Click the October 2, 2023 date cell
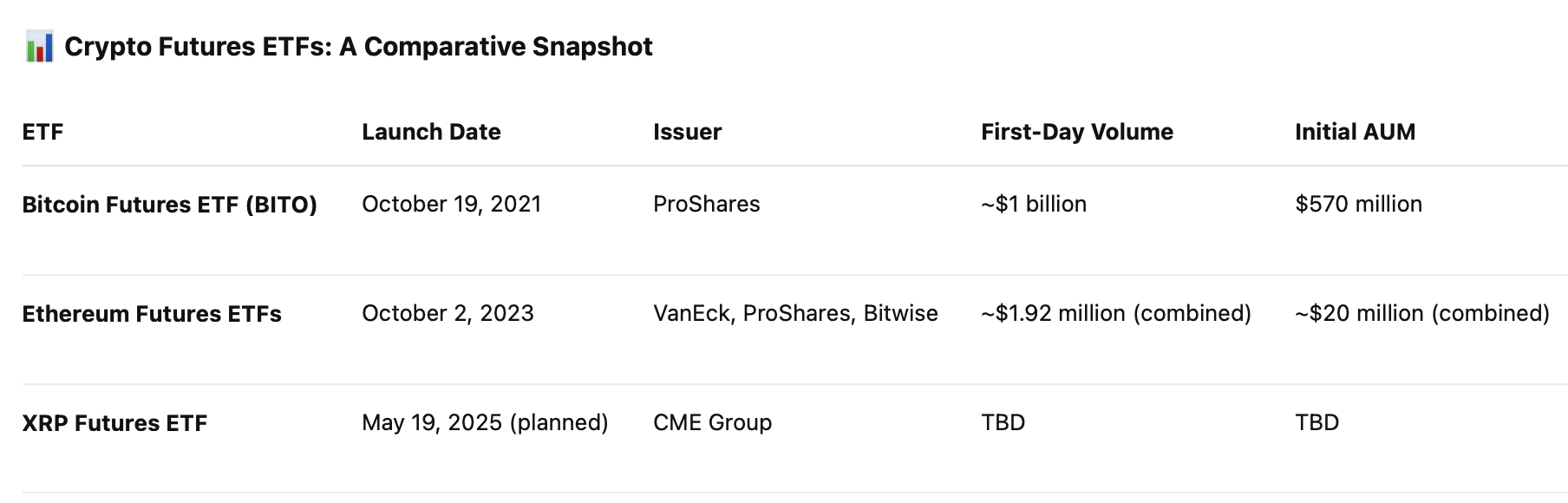The image size is (1568, 503). (448, 314)
